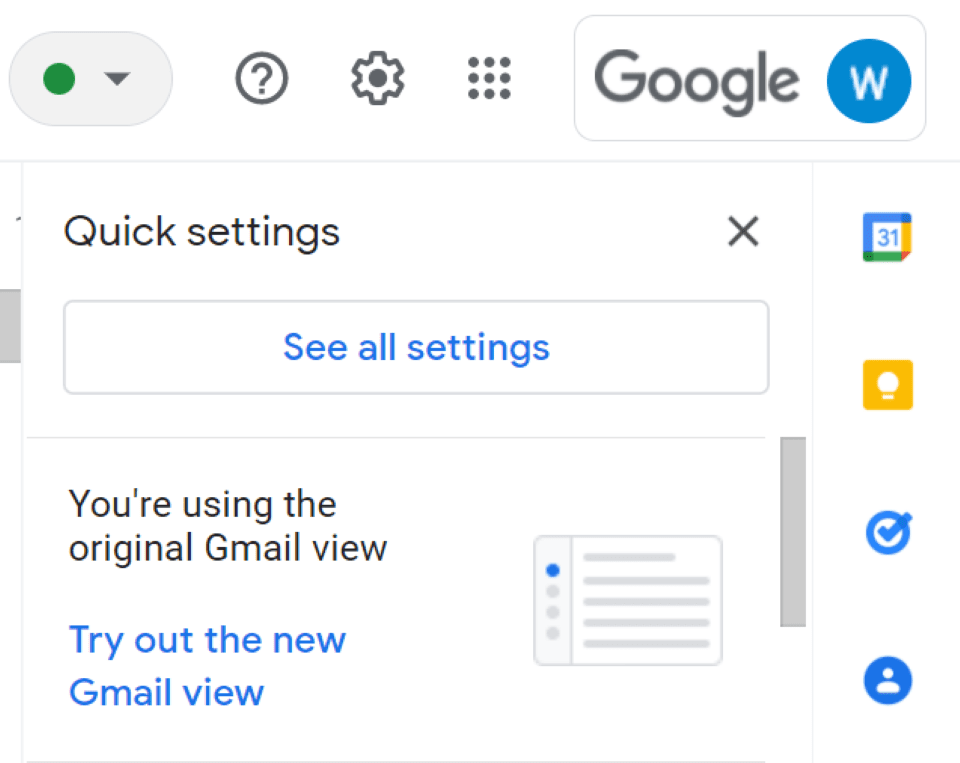The width and height of the screenshot is (960, 763).
Task: Click the settings gear icon
Action: point(376,78)
